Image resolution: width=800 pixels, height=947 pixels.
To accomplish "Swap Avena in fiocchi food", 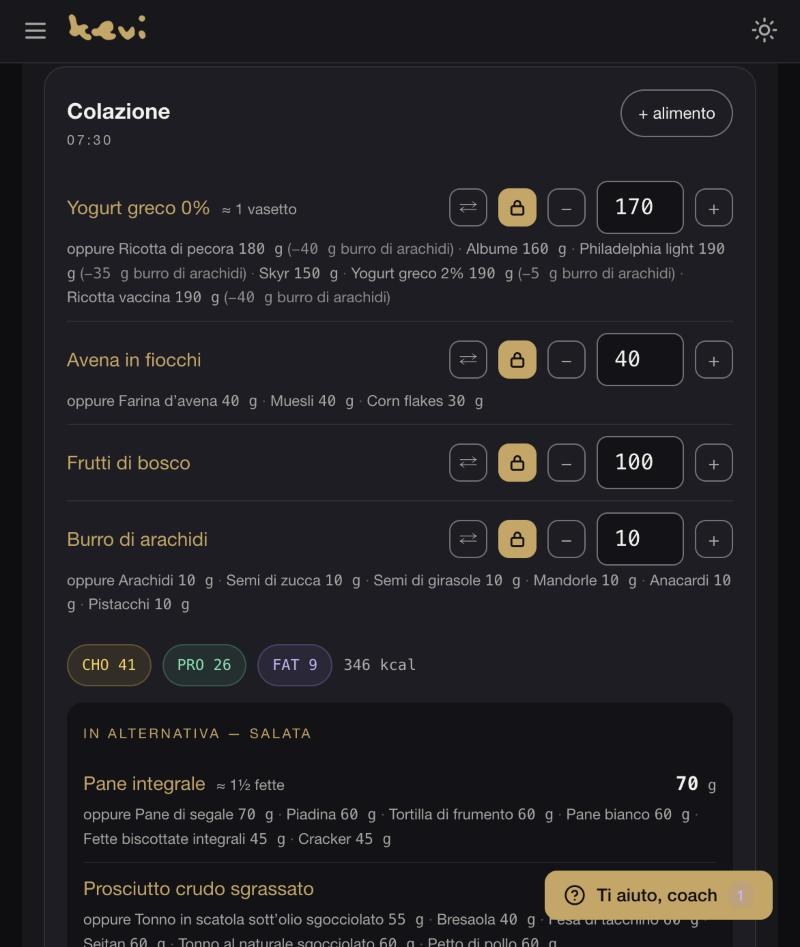I will [x=468, y=360].
